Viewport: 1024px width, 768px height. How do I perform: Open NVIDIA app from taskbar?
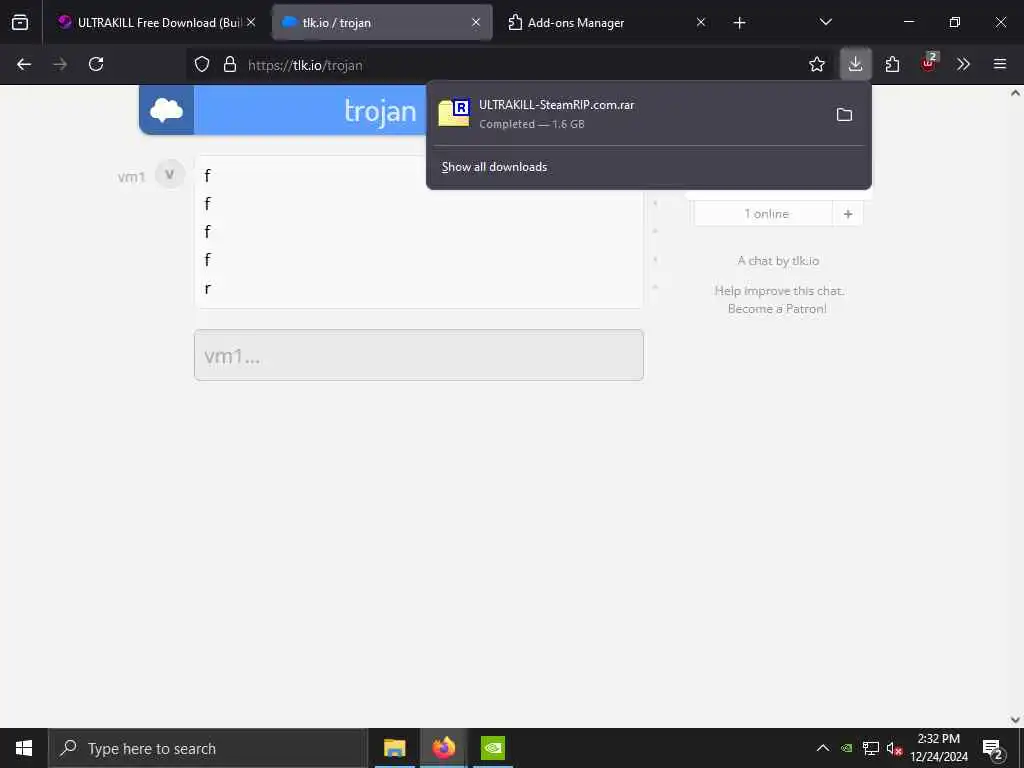[493, 748]
